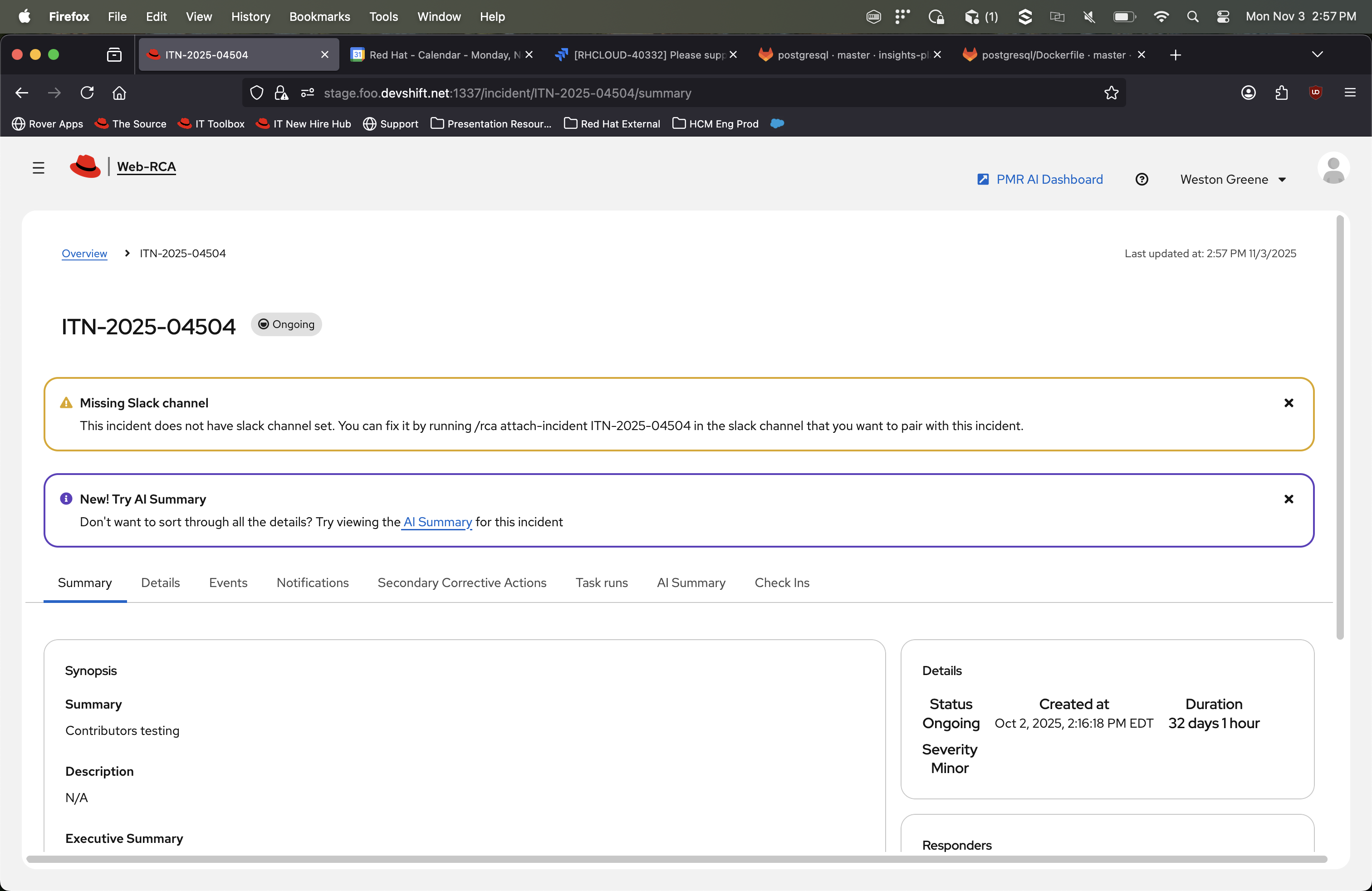Viewport: 1372px width, 891px height.
Task: Open the hamburger navigation menu
Action: 38,168
